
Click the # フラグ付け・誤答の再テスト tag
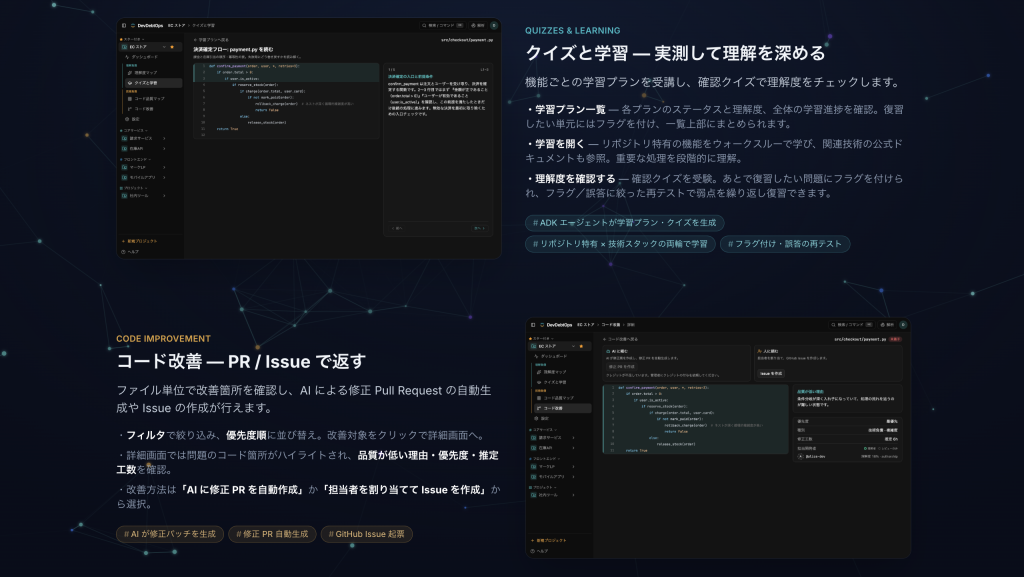tap(785, 243)
